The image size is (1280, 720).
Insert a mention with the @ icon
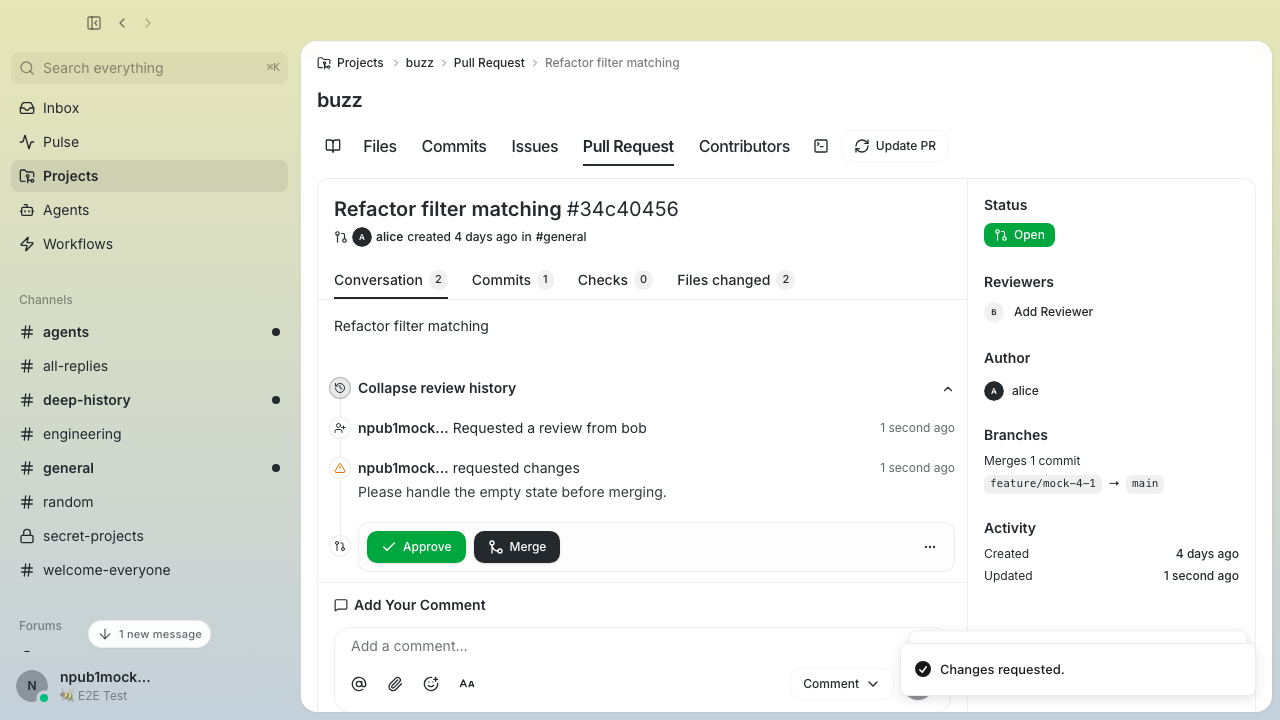coord(359,684)
